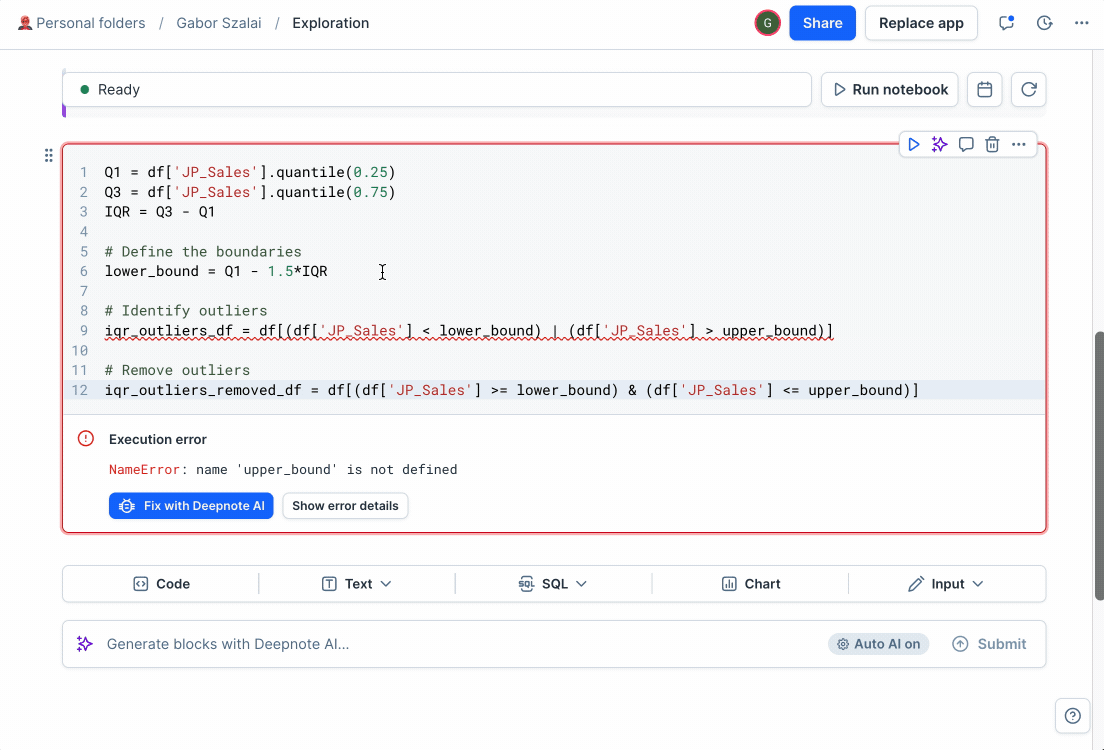This screenshot has height=750, width=1104.
Task: Open the comments panel icon in header
Action: coord(1006,23)
